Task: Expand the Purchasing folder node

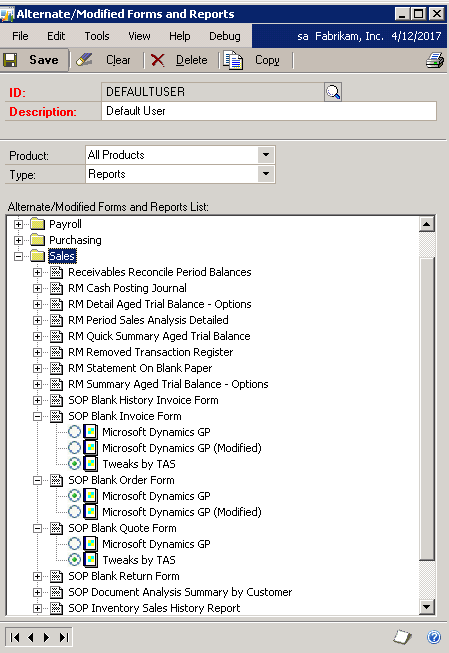Action: point(18,240)
